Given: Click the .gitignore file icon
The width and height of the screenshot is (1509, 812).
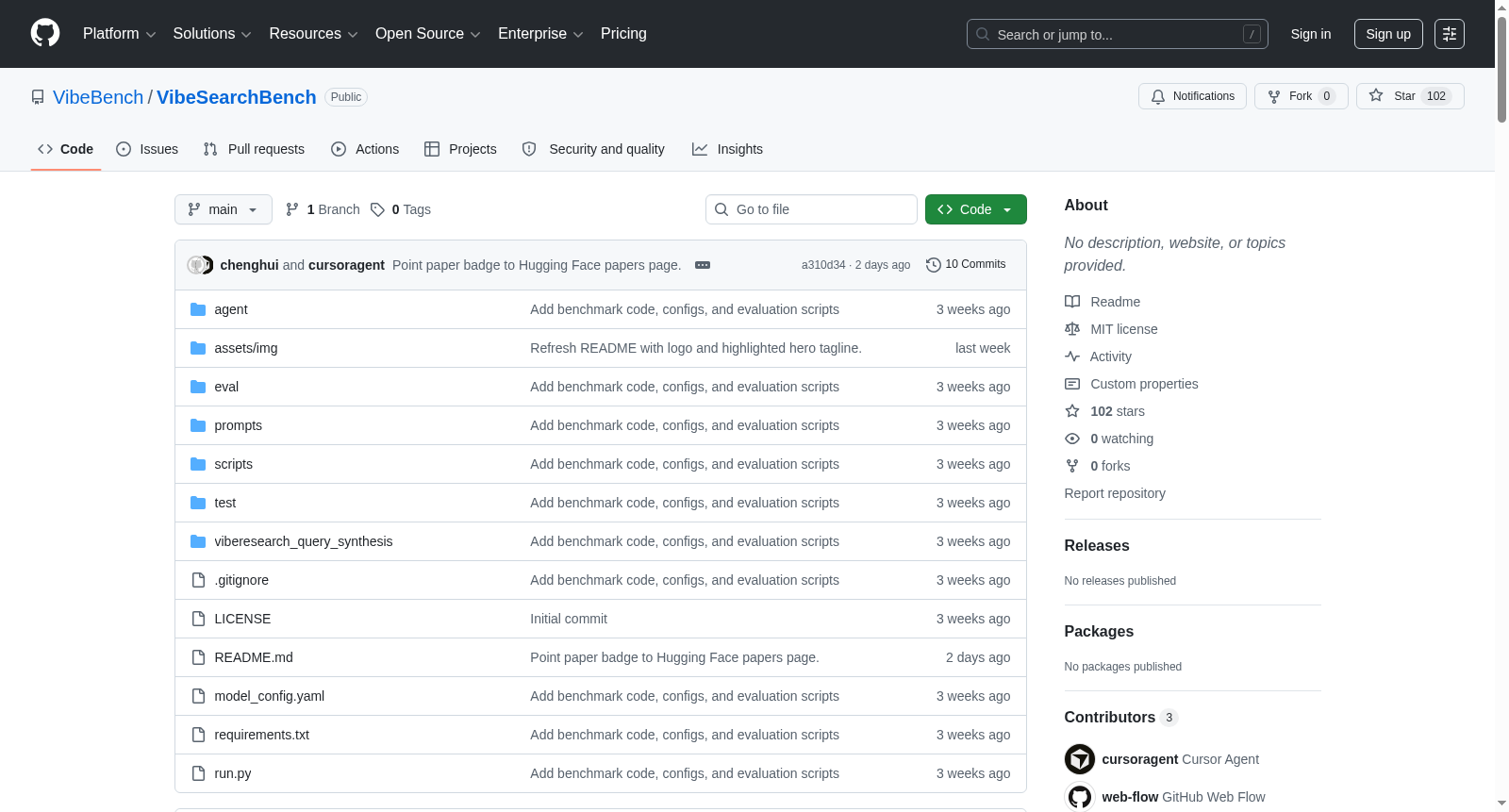Looking at the screenshot, I should pyautogui.click(x=198, y=580).
